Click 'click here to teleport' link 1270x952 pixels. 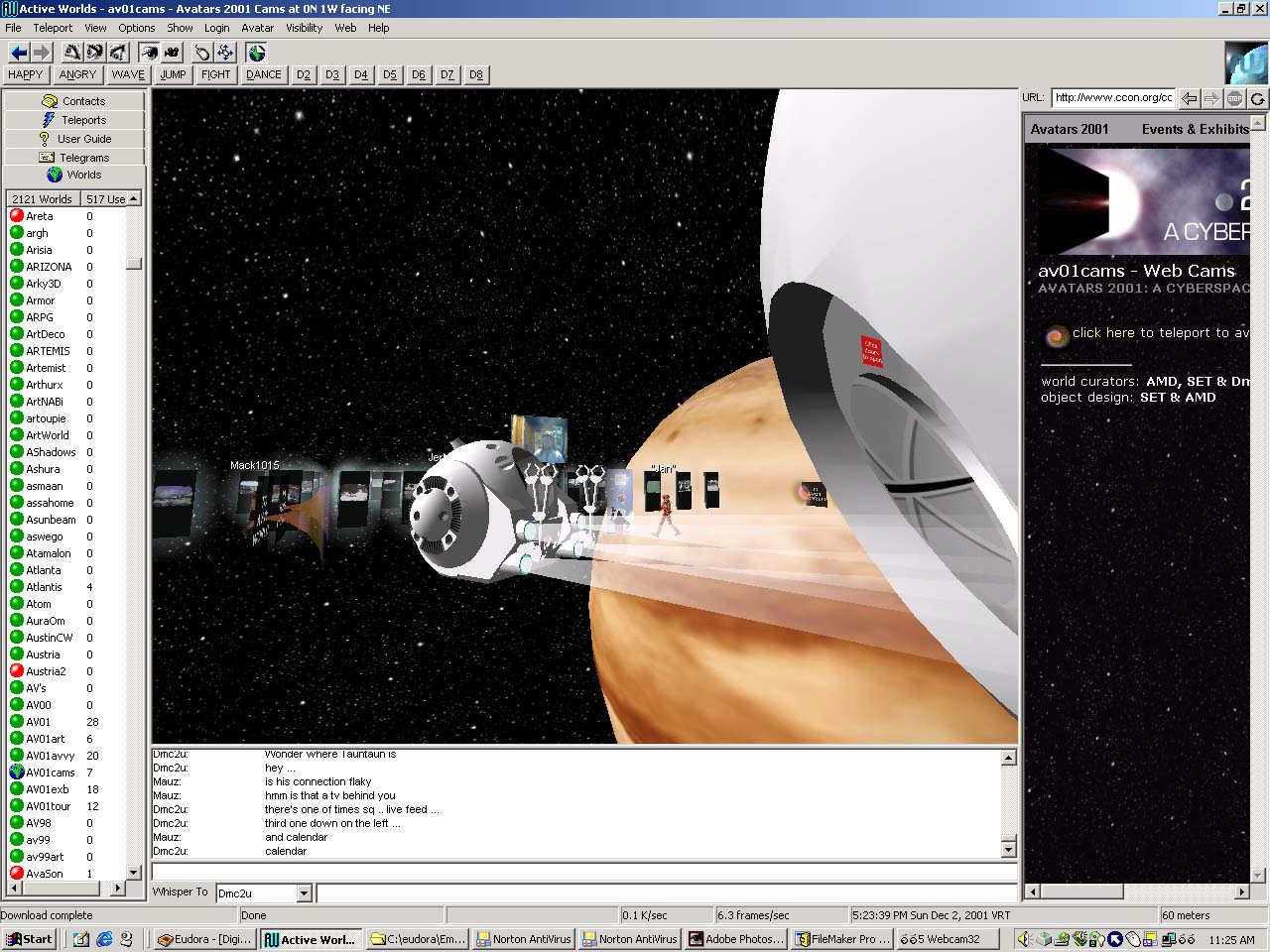tap(1102, 333)
